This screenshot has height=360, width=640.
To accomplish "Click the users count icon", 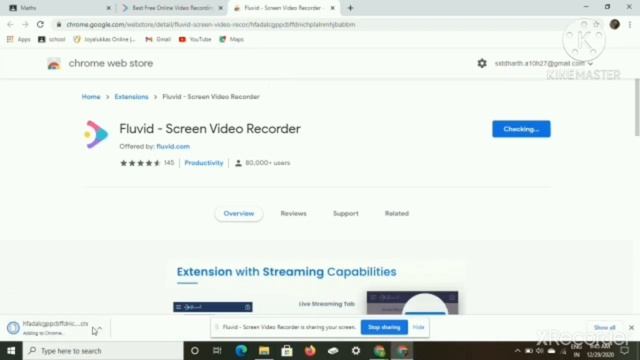I will coord(238,163).
